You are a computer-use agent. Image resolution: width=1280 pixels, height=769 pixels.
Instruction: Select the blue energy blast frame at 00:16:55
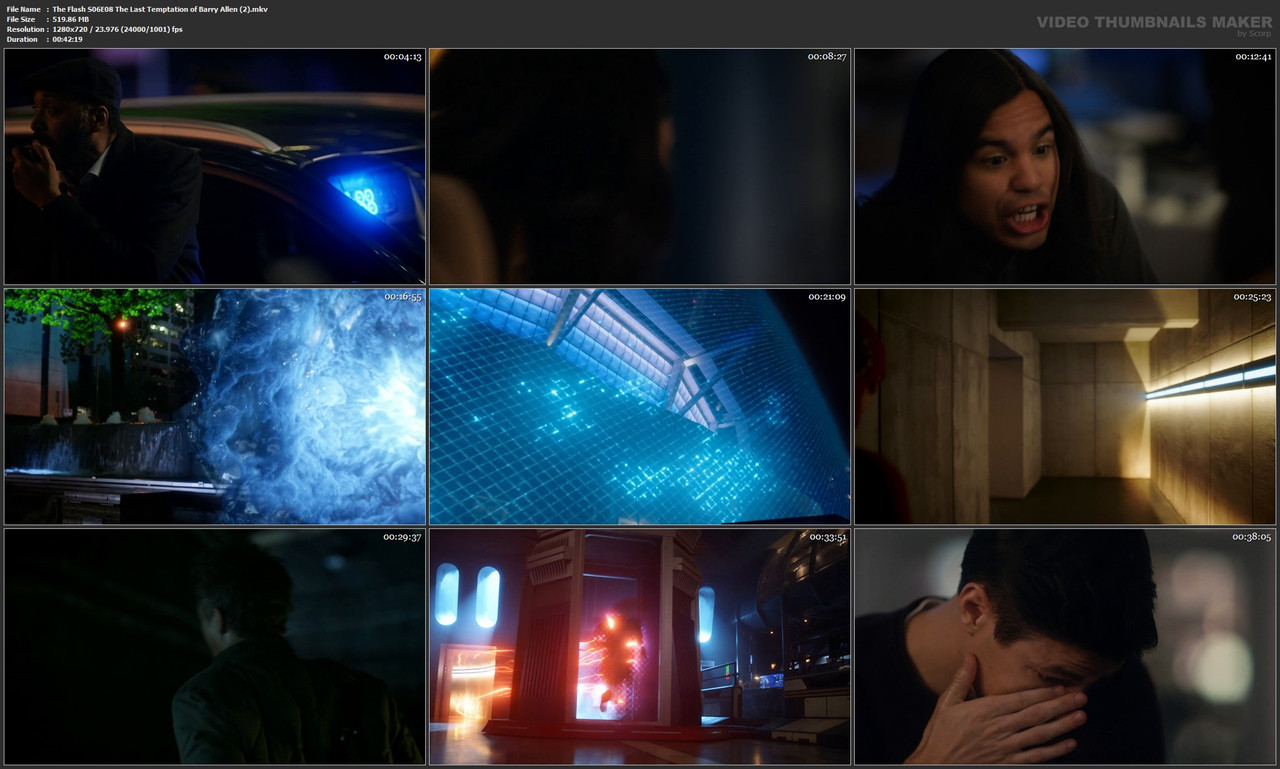(215, 407)
